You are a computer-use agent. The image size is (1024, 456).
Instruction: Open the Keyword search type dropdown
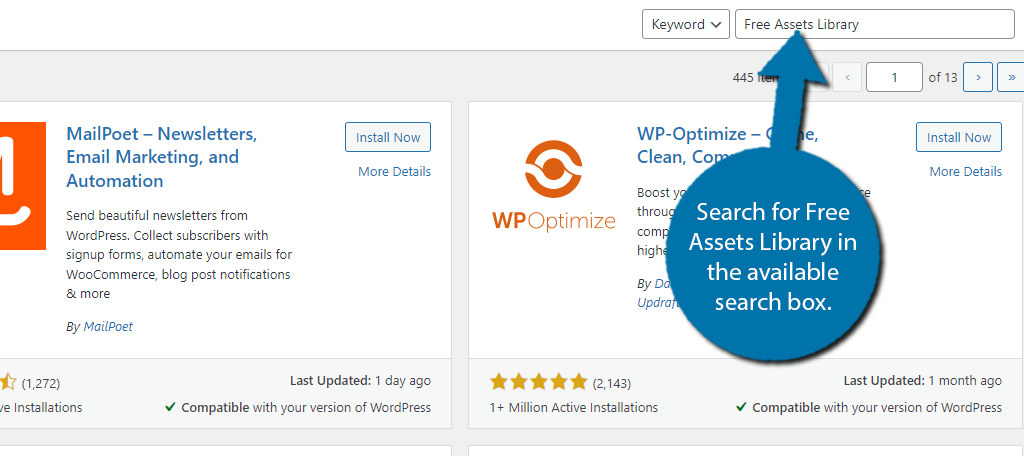tap(686, 24)
